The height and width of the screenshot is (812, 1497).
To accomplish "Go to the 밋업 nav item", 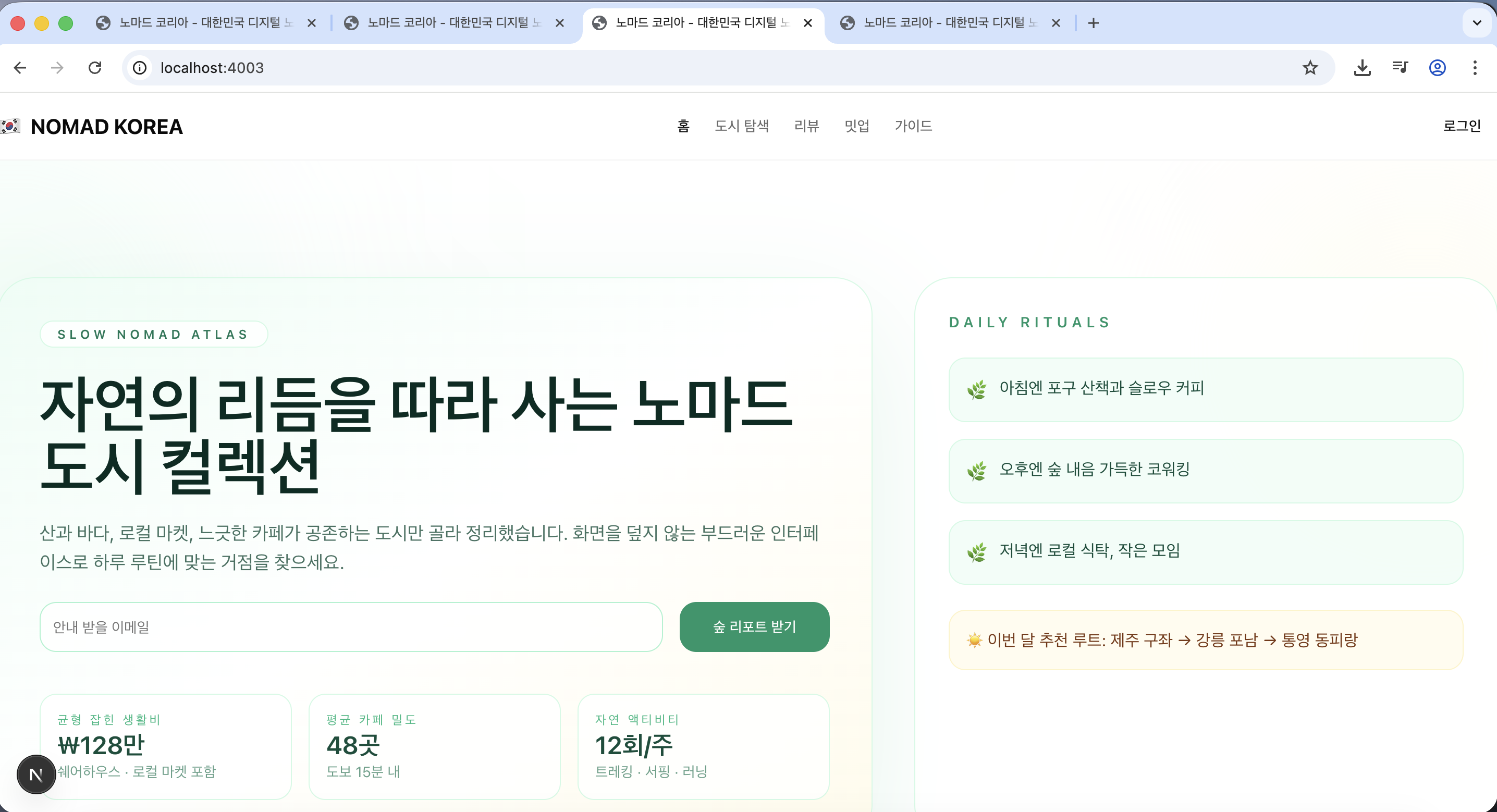I will (856, 126).
